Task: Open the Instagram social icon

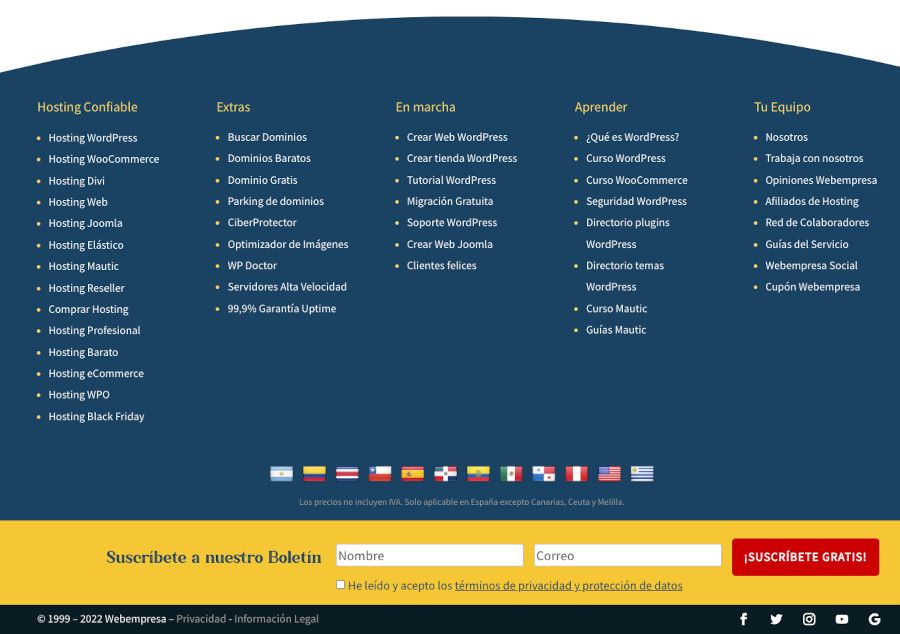Action: tap(809, 619)
